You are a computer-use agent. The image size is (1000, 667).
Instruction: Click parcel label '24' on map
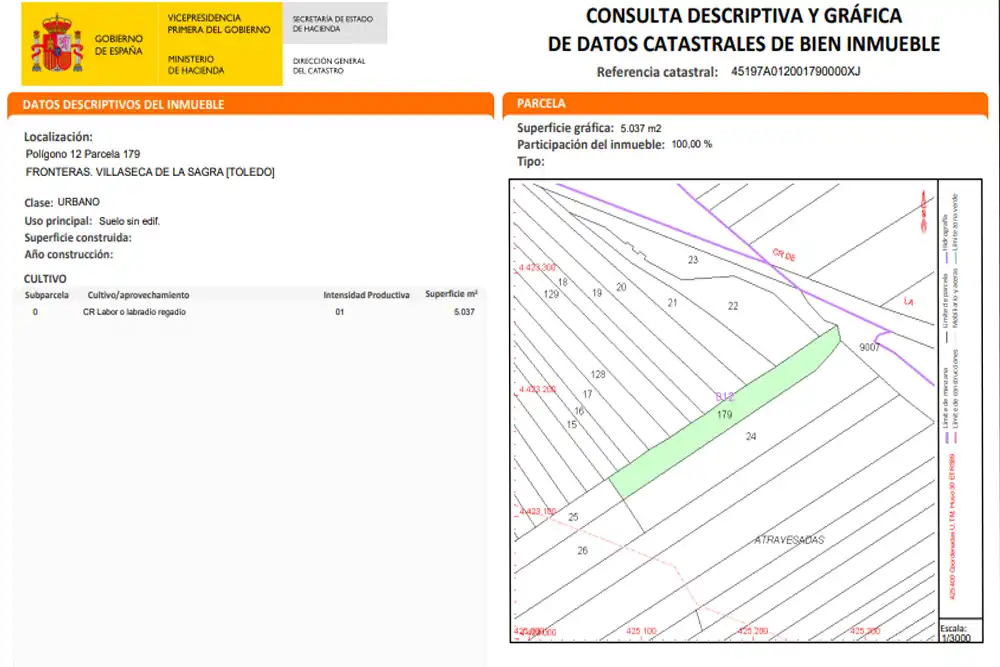click(751, 437)
